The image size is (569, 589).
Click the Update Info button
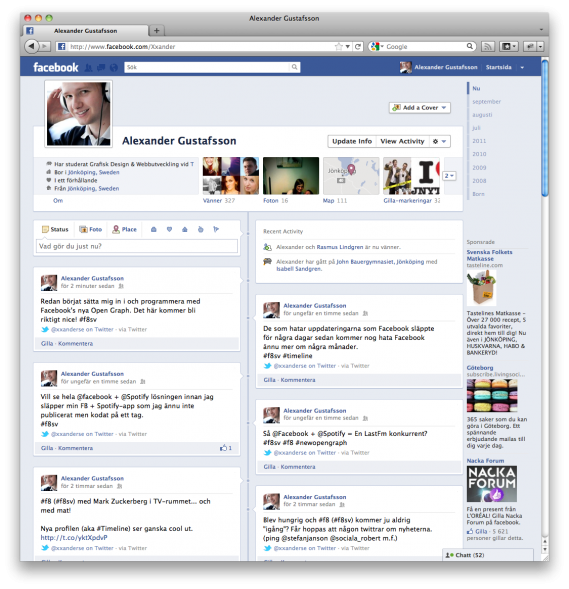click(352, 141)
